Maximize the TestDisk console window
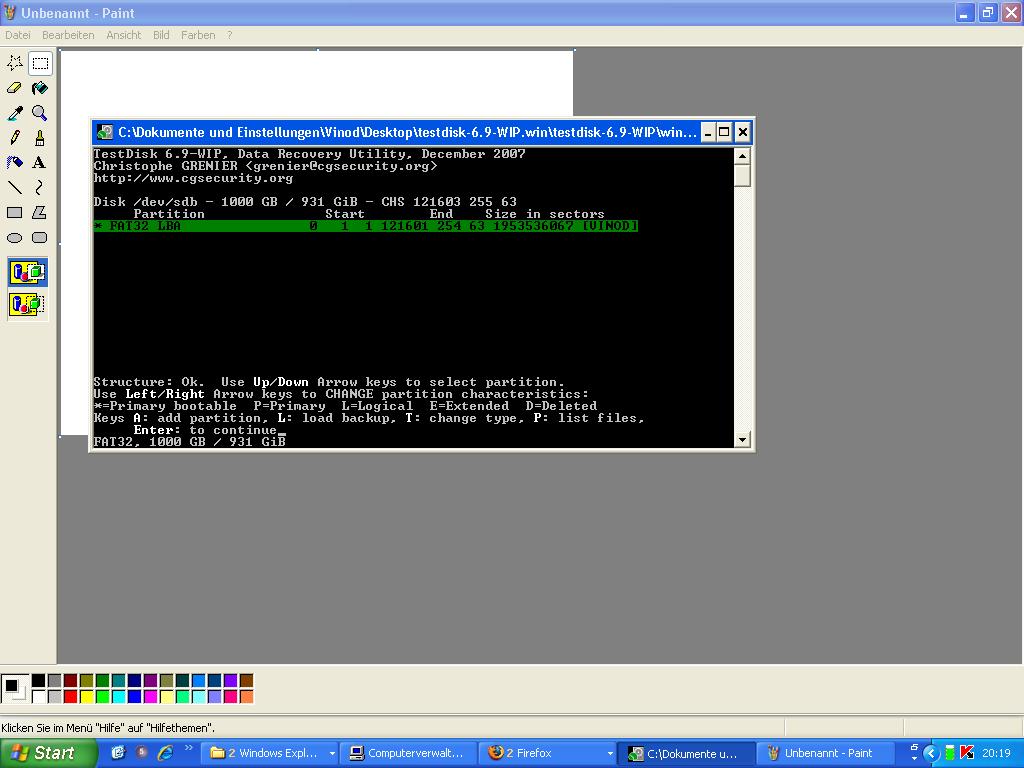The width and height of the screenshot is (1024, 768). [724, 133]
